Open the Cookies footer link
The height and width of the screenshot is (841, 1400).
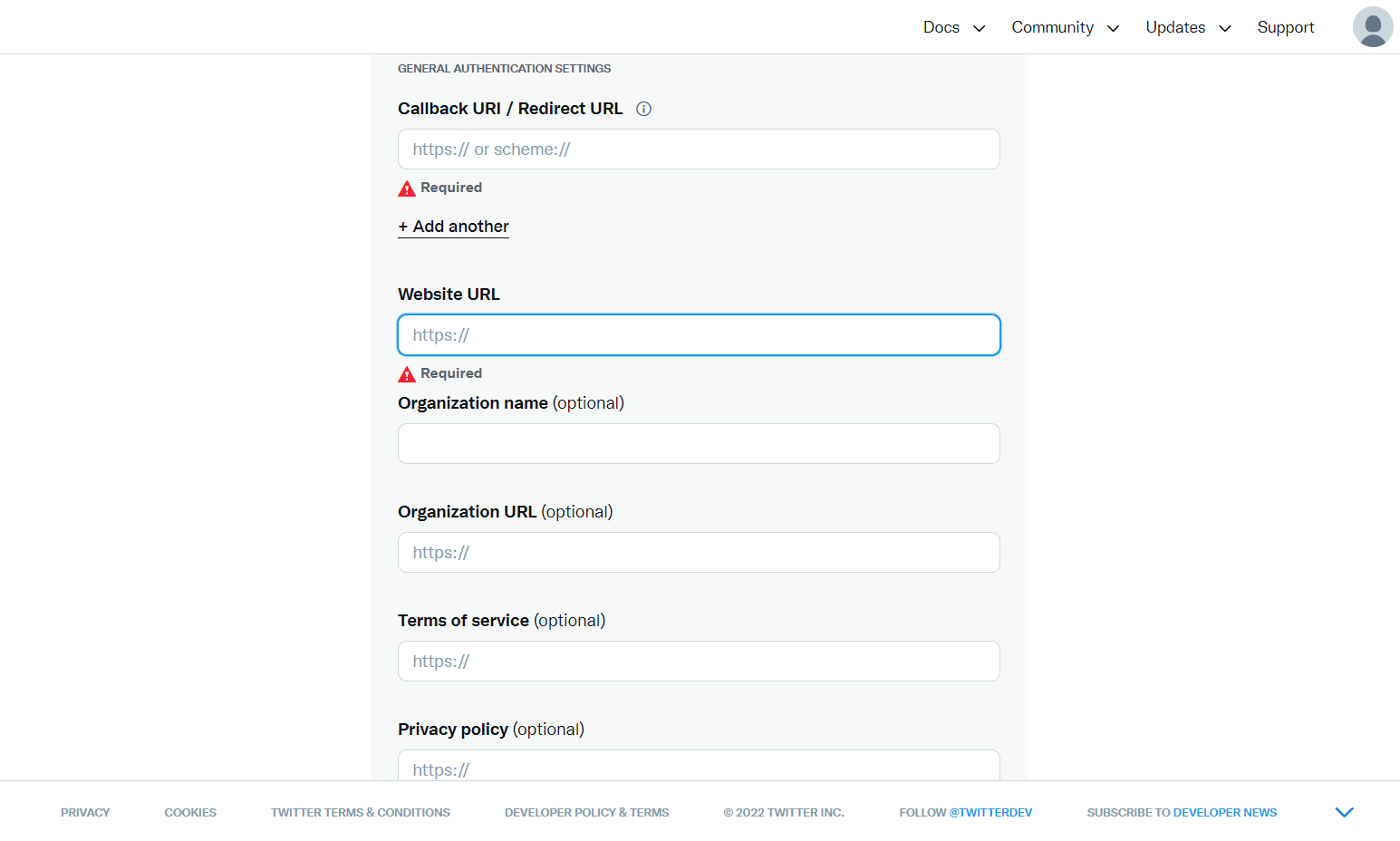click(190, 813)
